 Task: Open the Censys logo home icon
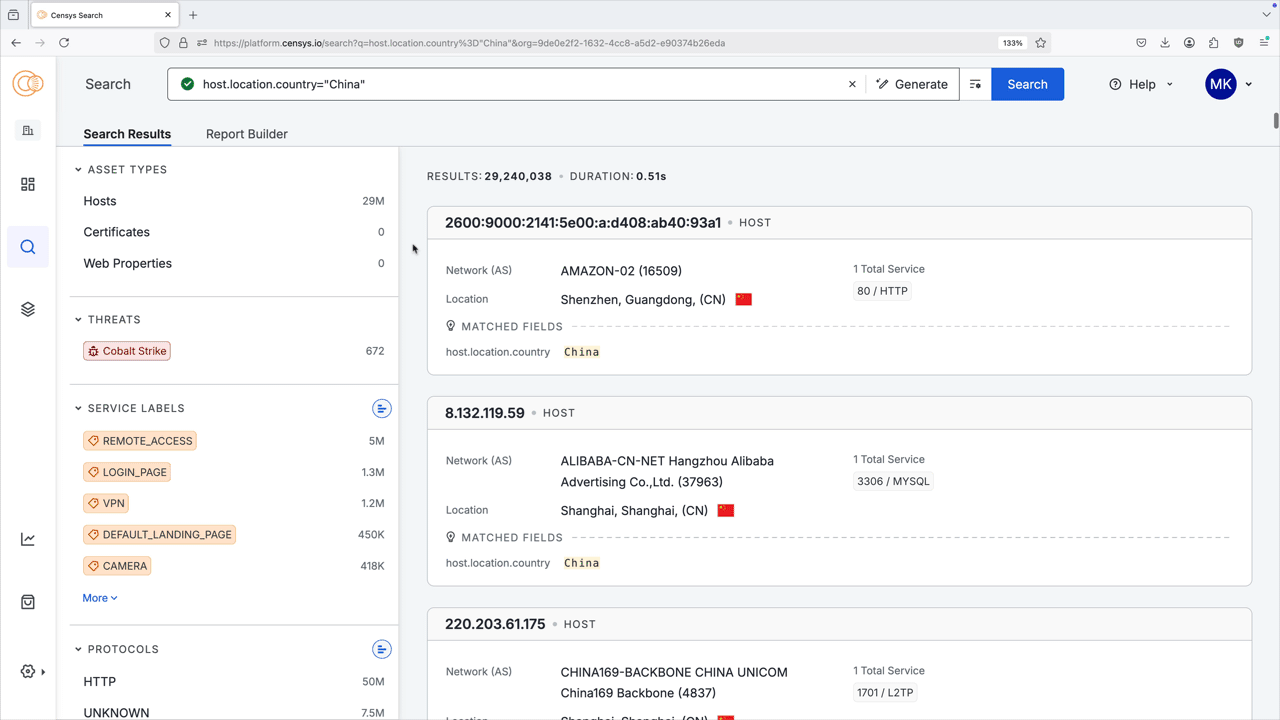click(x=28, y=84)
